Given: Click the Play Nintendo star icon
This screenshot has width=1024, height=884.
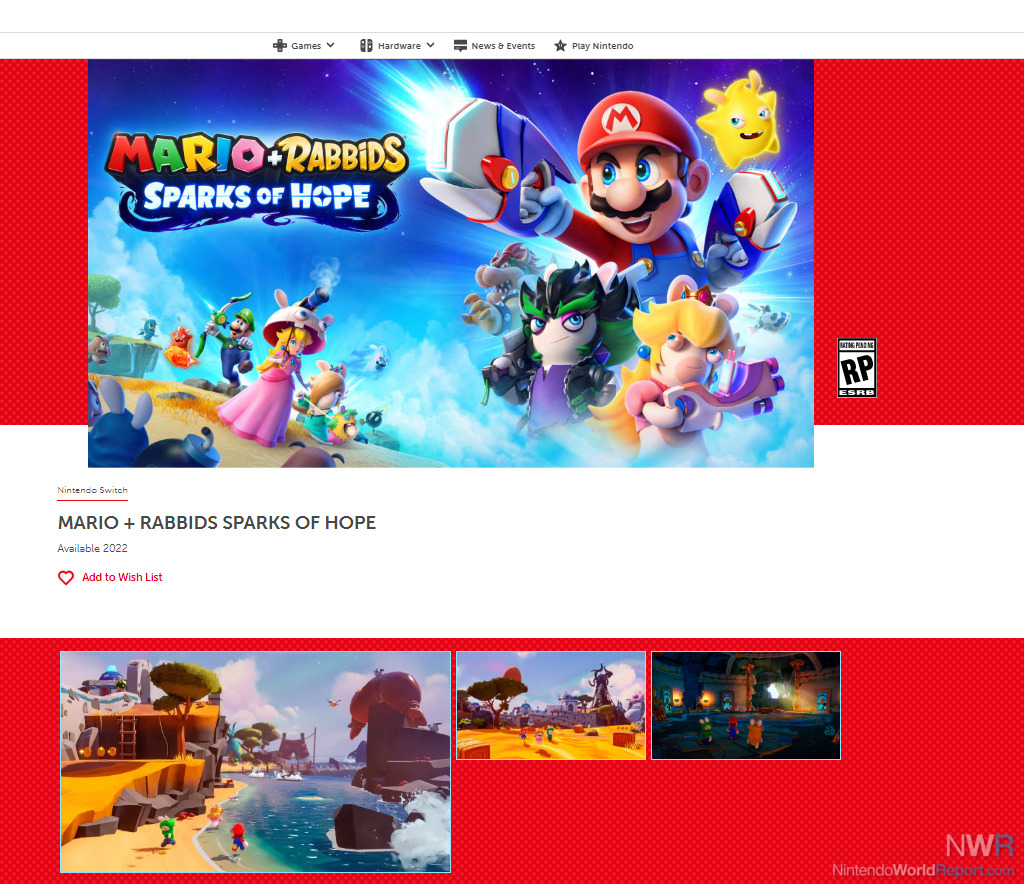Looking at the screenshot, I should click(x=560, y=46).
